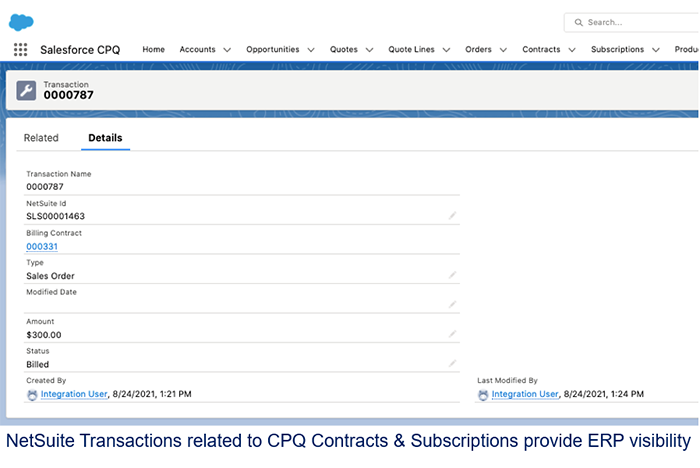This screenshot has width=700, height=468.
Task: Expand the Accounts nav dropdown arrow
Action: click(x=227, y=49)
